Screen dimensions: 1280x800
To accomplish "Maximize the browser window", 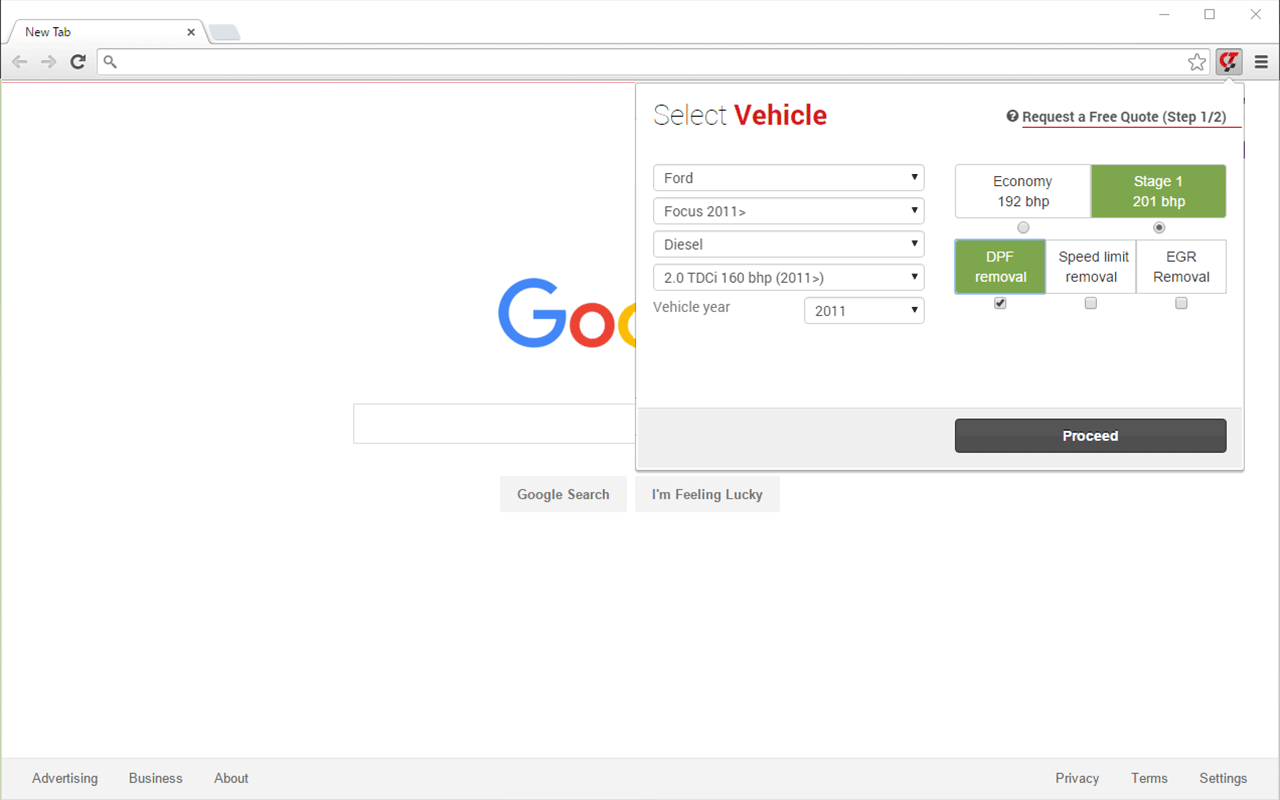I will [1210, 14].
